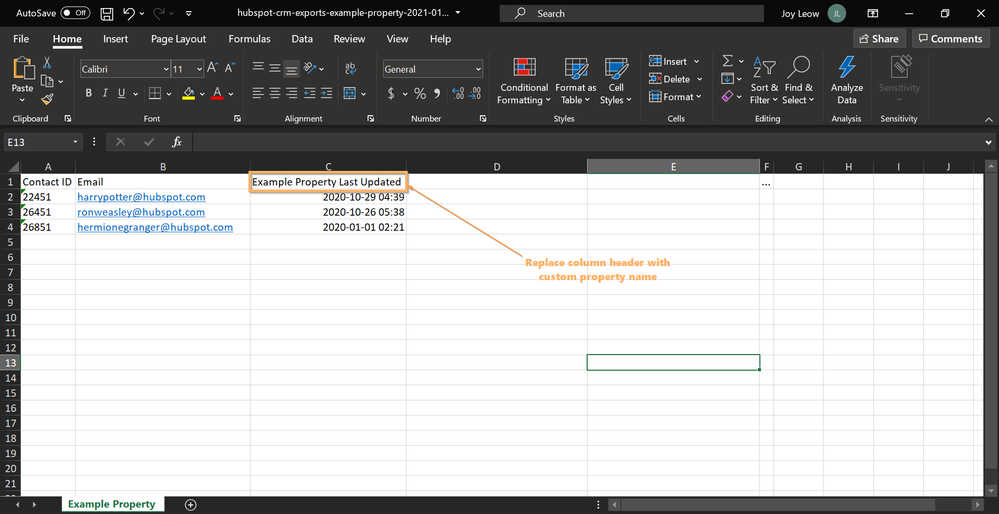
Task: Click the Orientation text angle icon
Action: (310, 68)
